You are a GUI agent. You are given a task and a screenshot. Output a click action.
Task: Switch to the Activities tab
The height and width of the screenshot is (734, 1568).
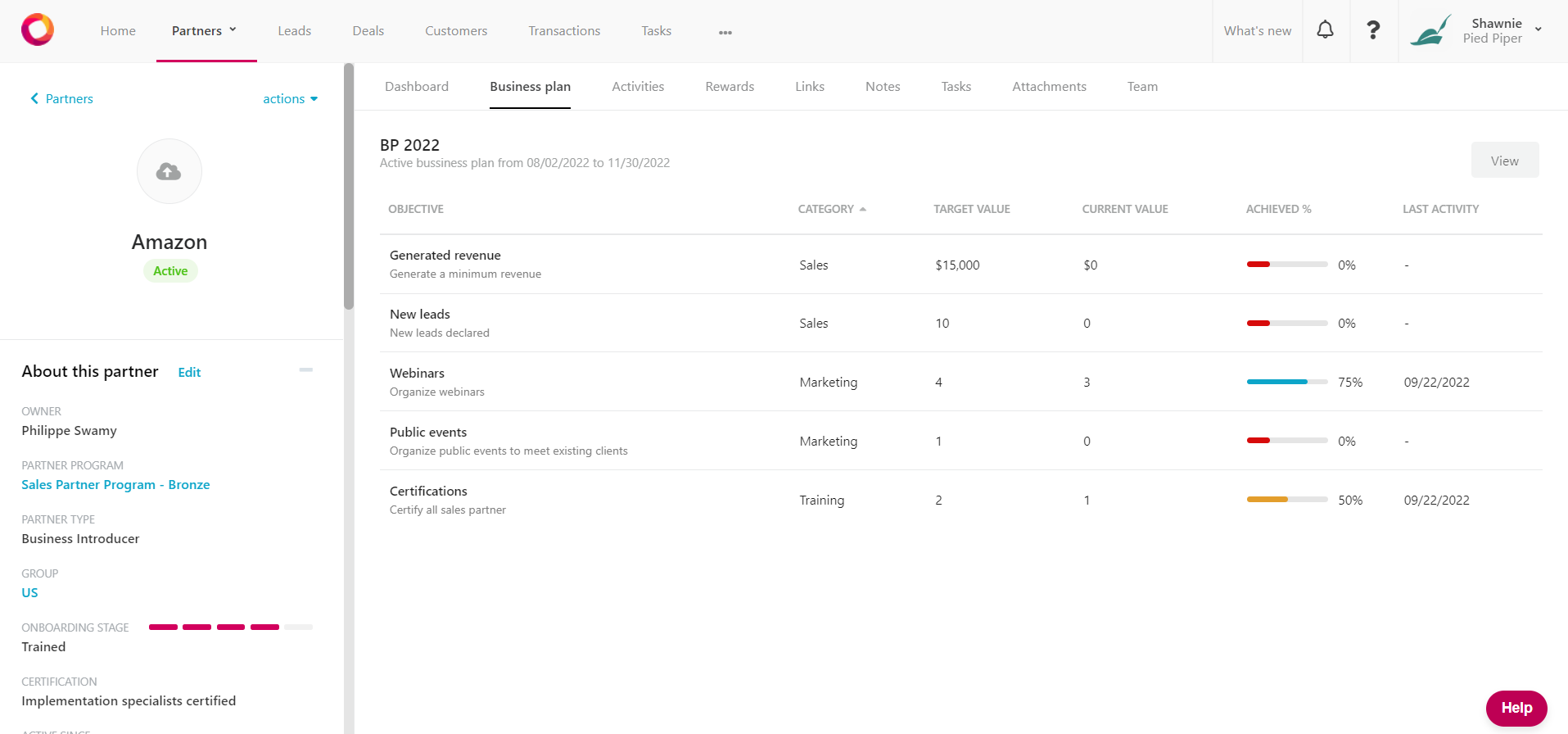click(x=638, y=86)
